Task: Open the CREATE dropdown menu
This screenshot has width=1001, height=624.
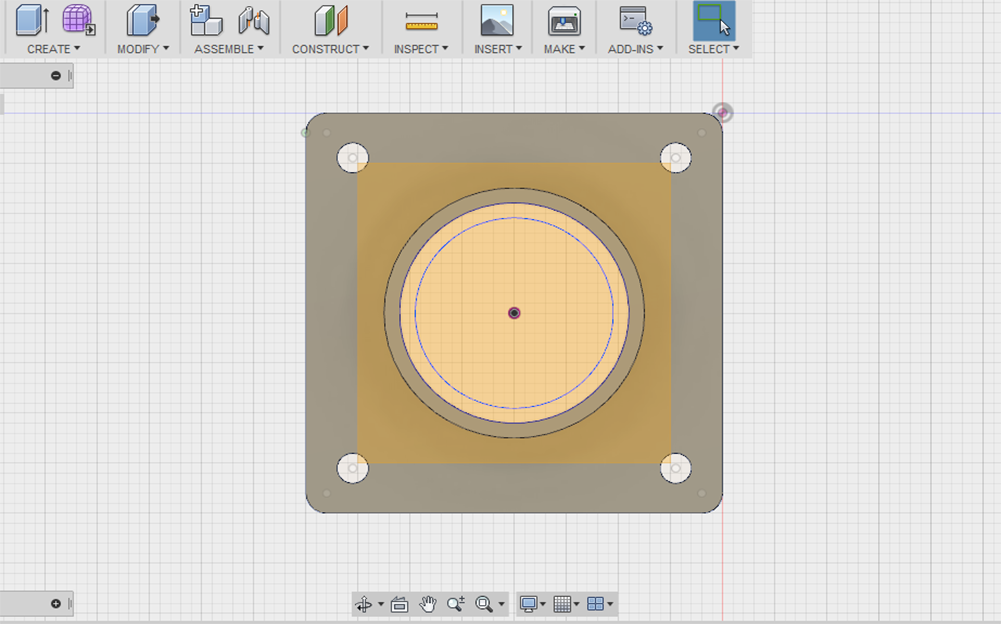Action: 53,49
